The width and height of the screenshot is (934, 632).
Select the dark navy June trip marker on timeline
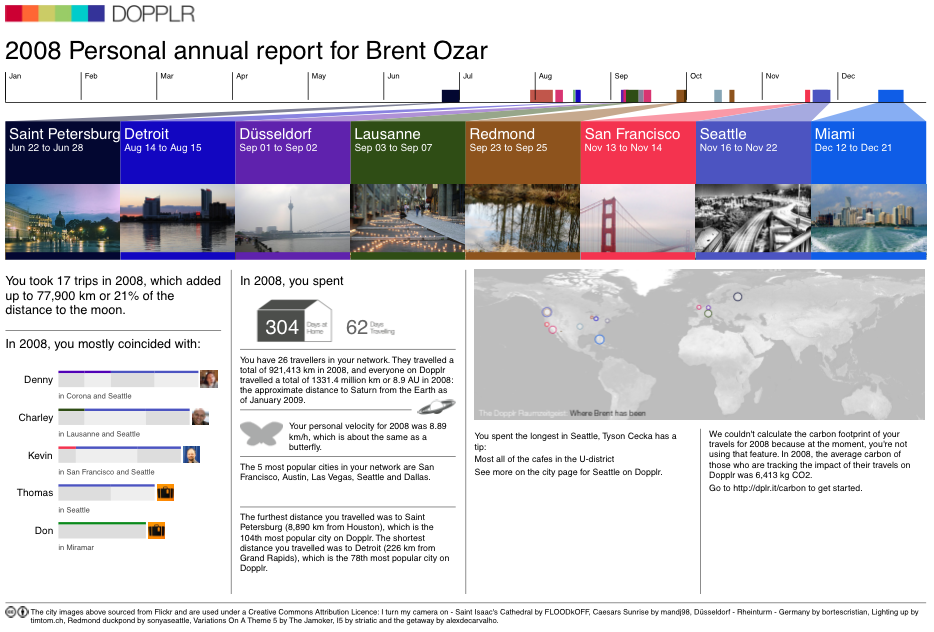450,96
